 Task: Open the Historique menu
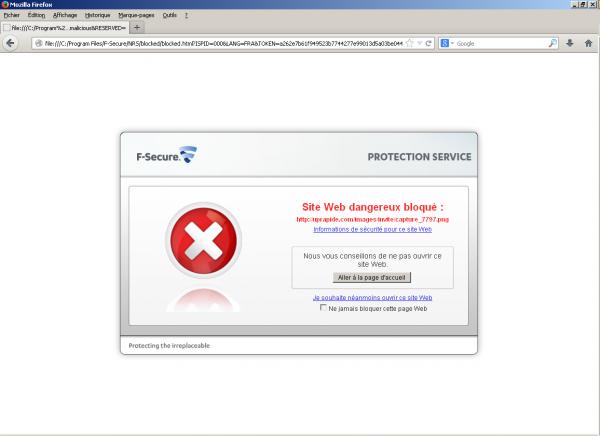pos(98,15)
